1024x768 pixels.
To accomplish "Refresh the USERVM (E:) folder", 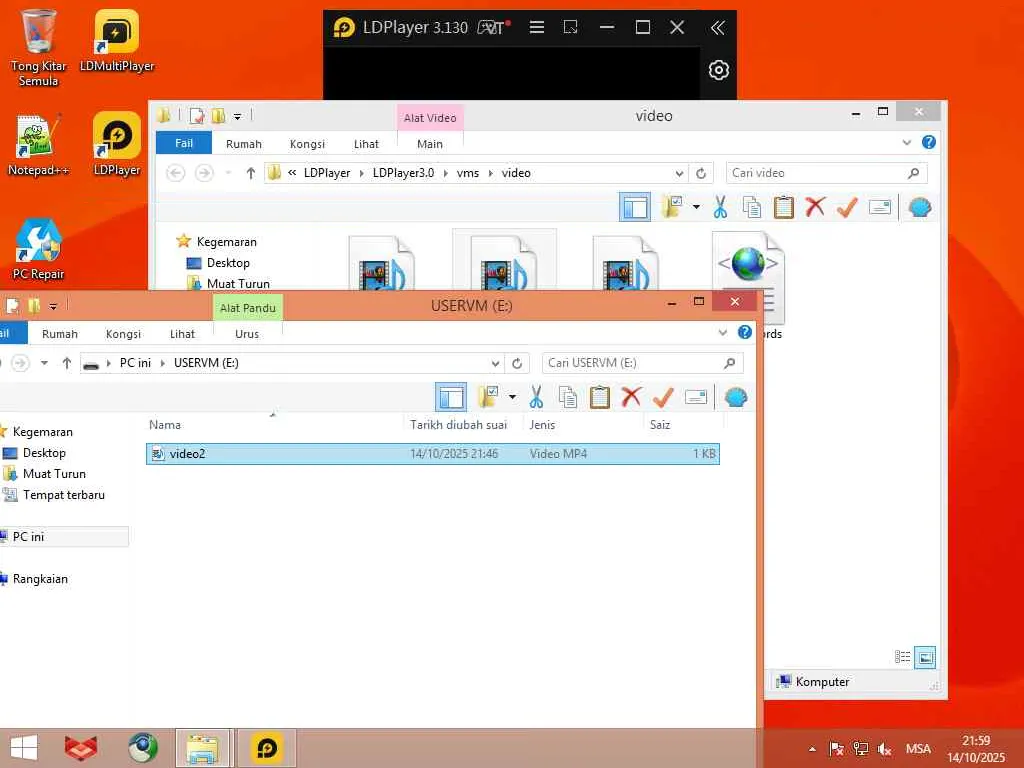I will click(517, 363).
